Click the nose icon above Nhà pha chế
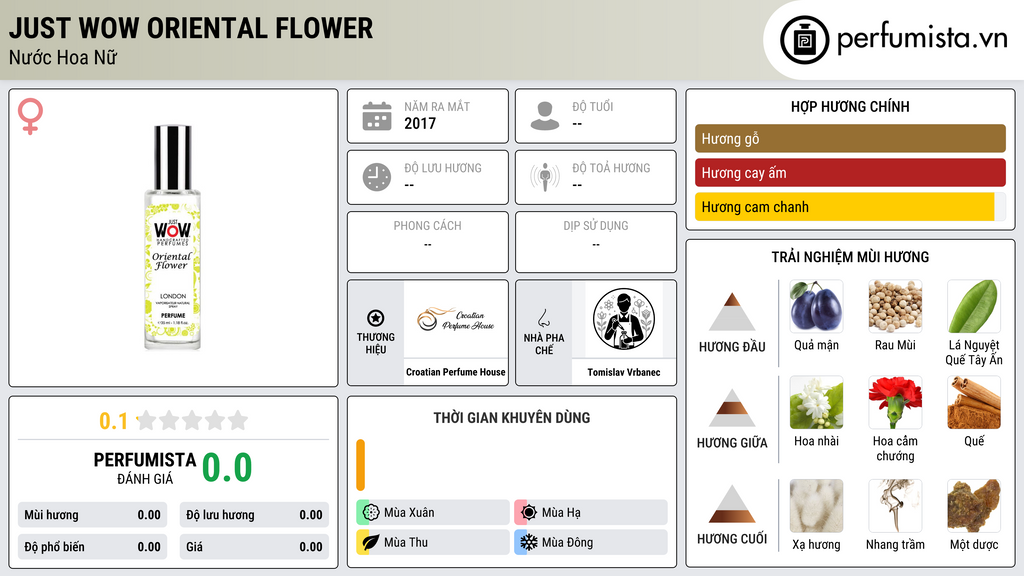The height and width of the screenshot is (576, 1024). (x=543, y=318)
